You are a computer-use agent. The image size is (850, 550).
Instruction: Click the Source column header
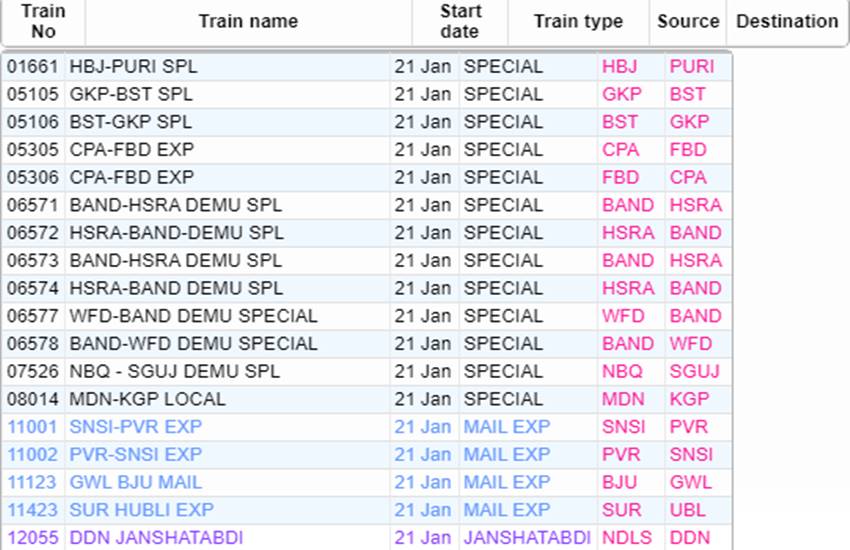[688, 22]
